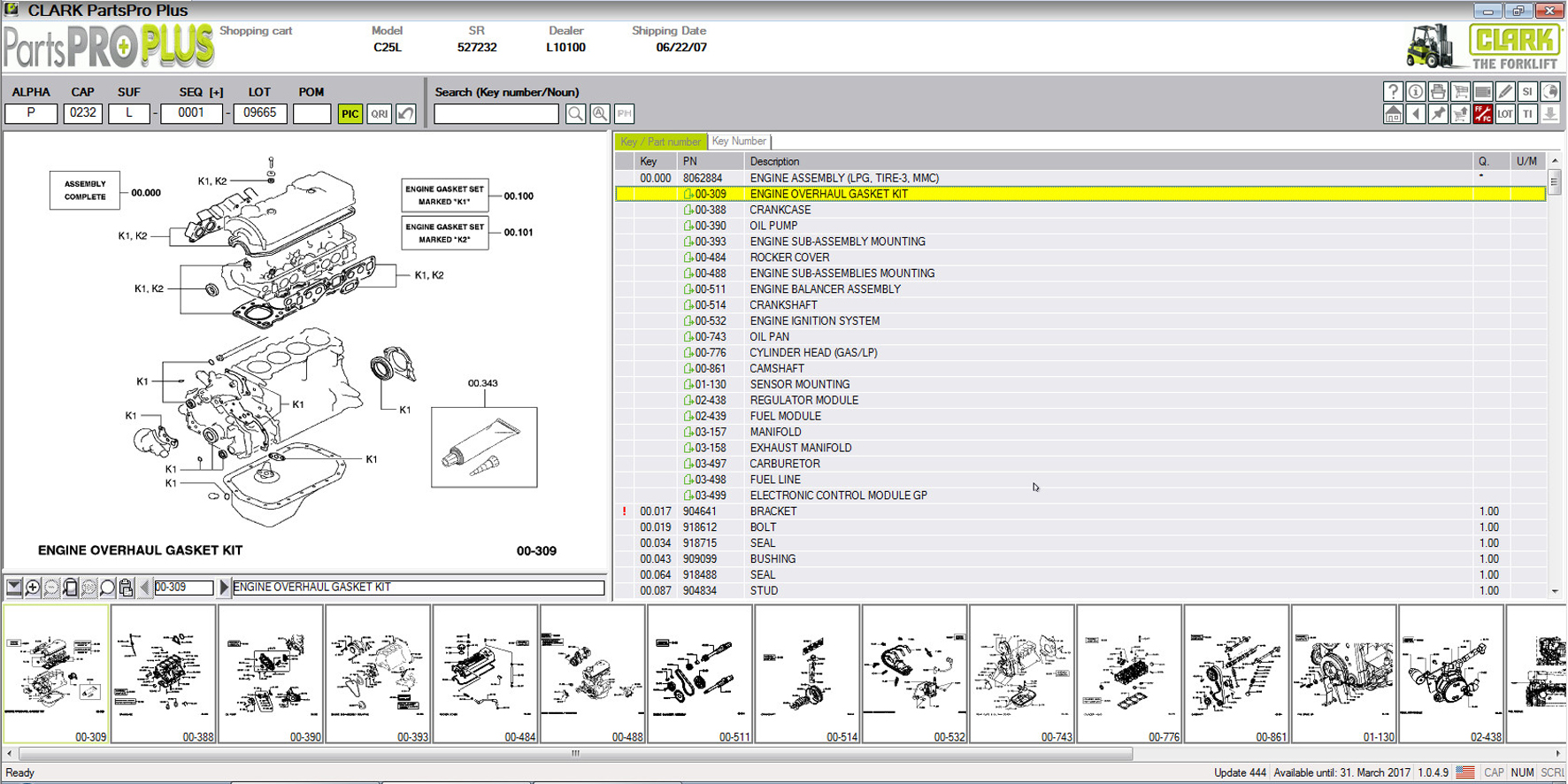Expand the 00-388 CRANKCASE sub-assembly row
Image resolution: width=1568 pixels, height=784 pixels.
[688, 211]
